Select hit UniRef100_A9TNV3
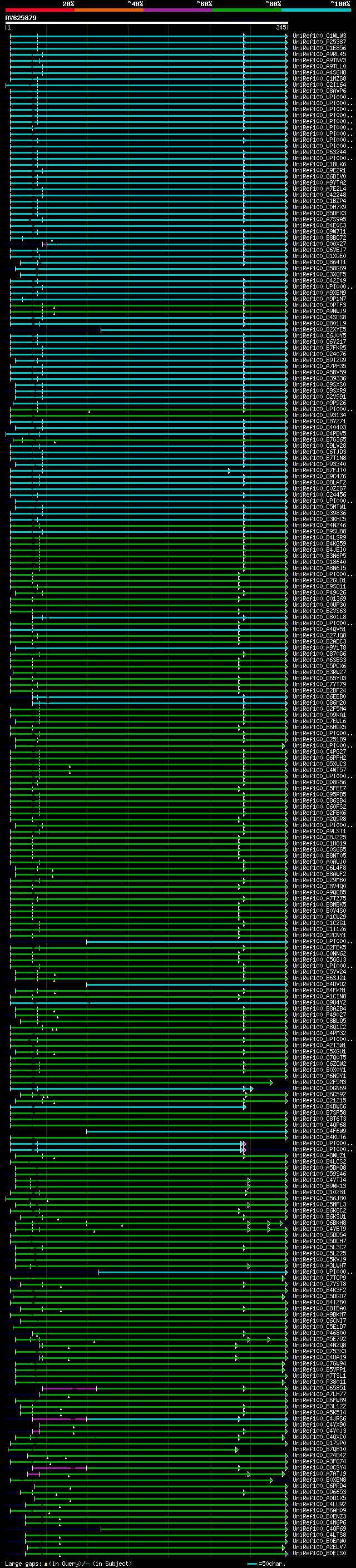Image resolution: width=356 pixels, height=1568 pixels. click(x=319, y=60)
